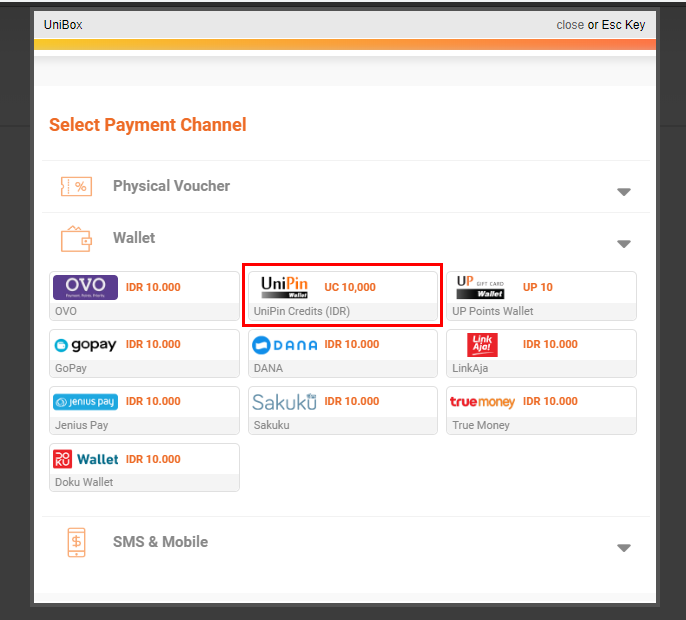
Task: Click the Wallet section icon
Action: click(x=76, y=239)
